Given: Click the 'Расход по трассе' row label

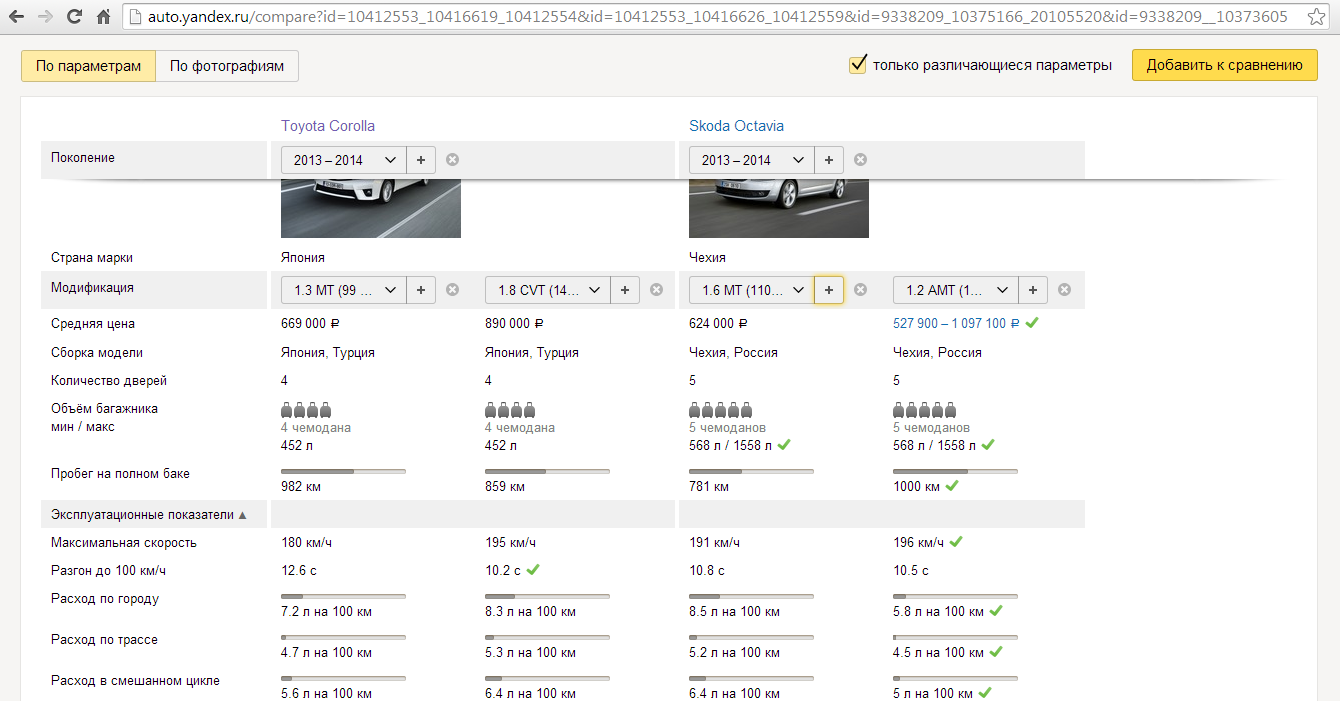Looking at the screenshot, I should [104, 640].
